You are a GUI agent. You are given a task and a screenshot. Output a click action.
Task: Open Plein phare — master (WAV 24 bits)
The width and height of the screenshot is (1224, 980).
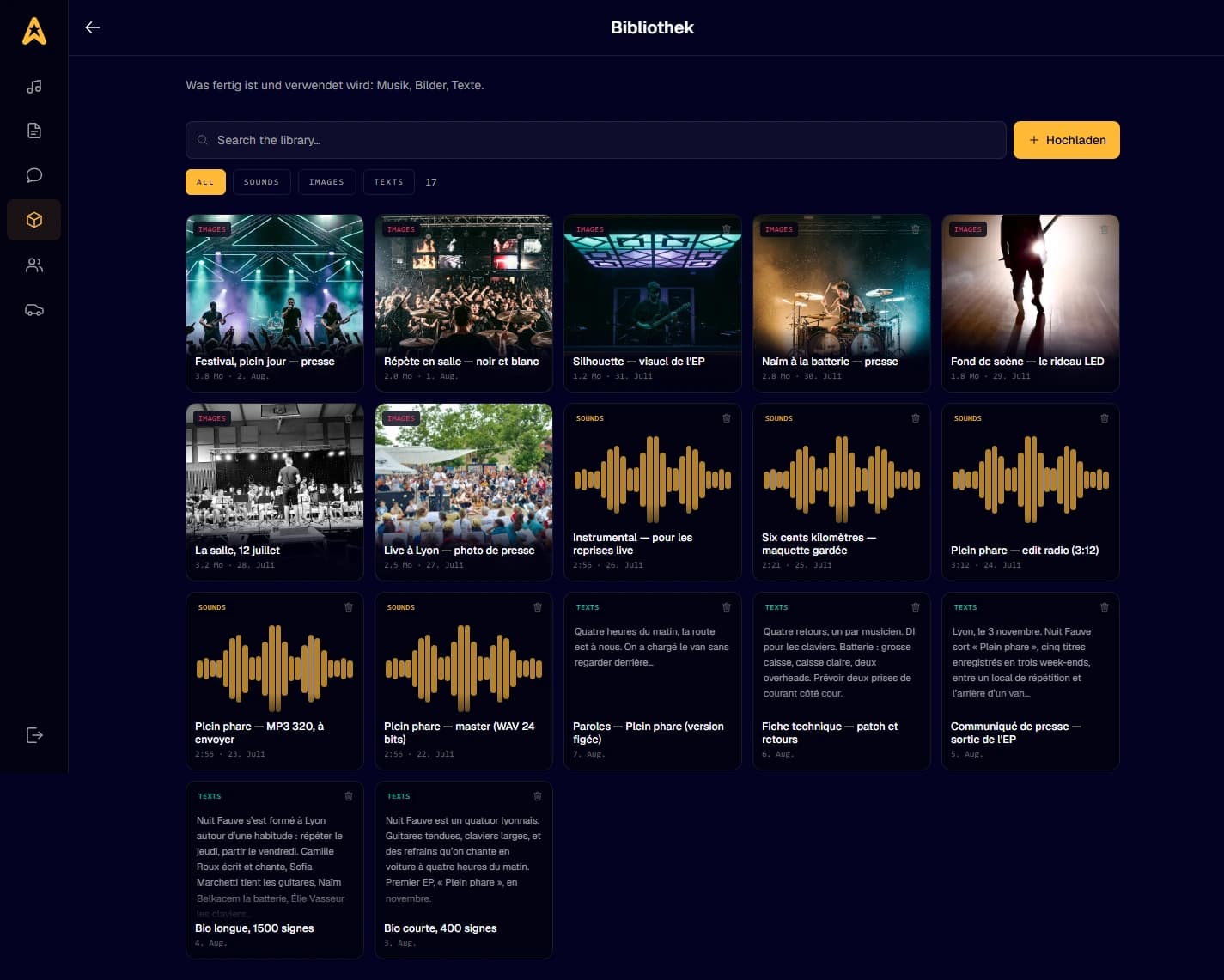464,681
